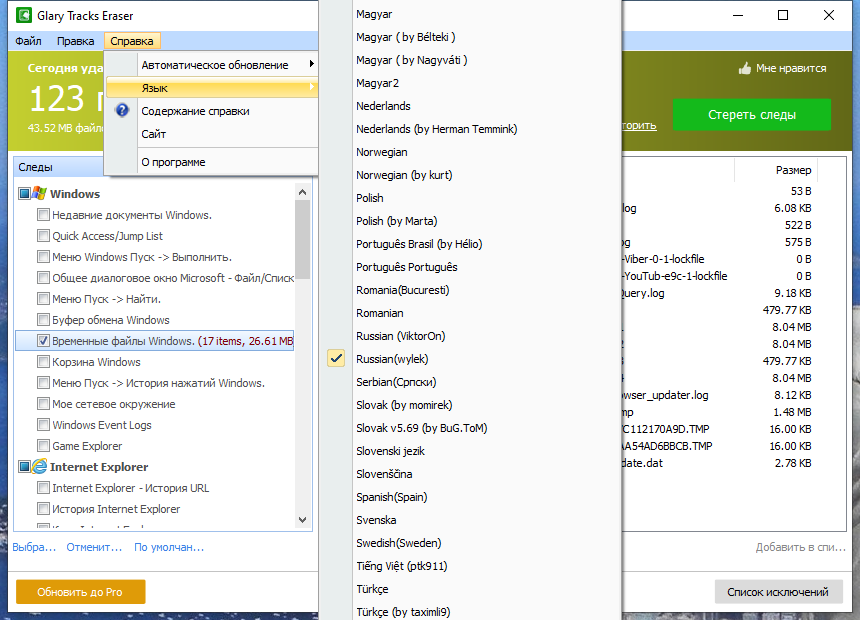This screenshot has width=860, height=620.
Task: Click the help question mark icon
Action: pos(122,110)
